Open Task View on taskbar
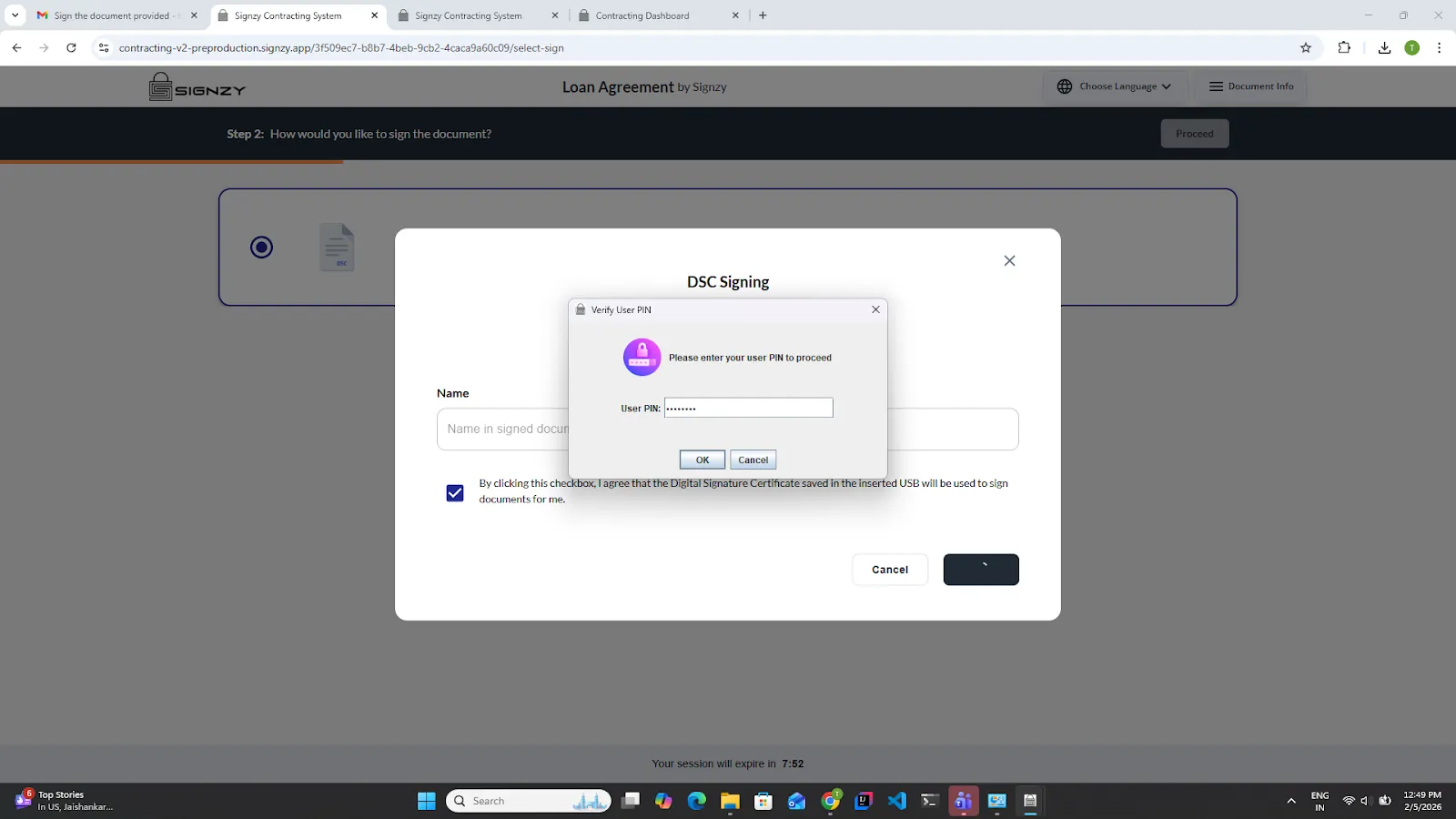 click(631, 801)
